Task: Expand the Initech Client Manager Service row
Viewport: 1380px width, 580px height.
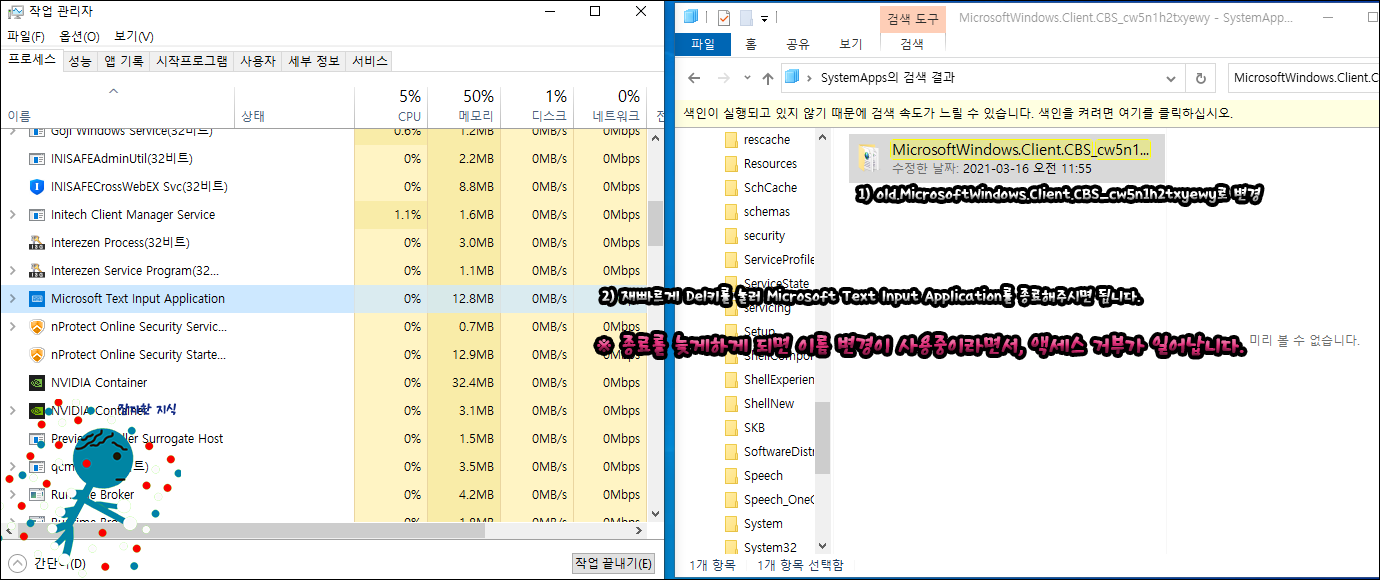Action: (x=12, y=214)
